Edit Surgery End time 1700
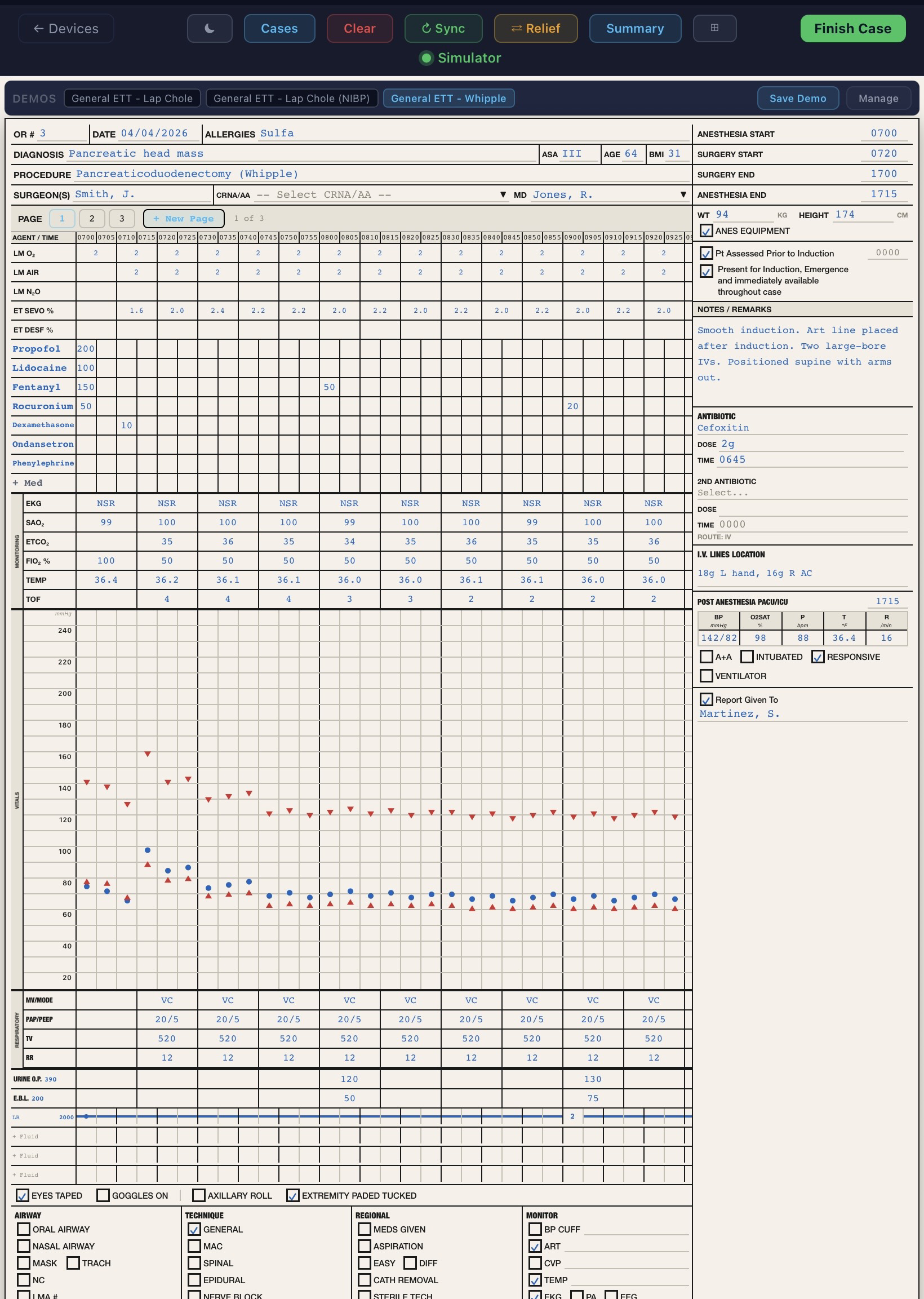924x1299 pixels. (883, 174)
